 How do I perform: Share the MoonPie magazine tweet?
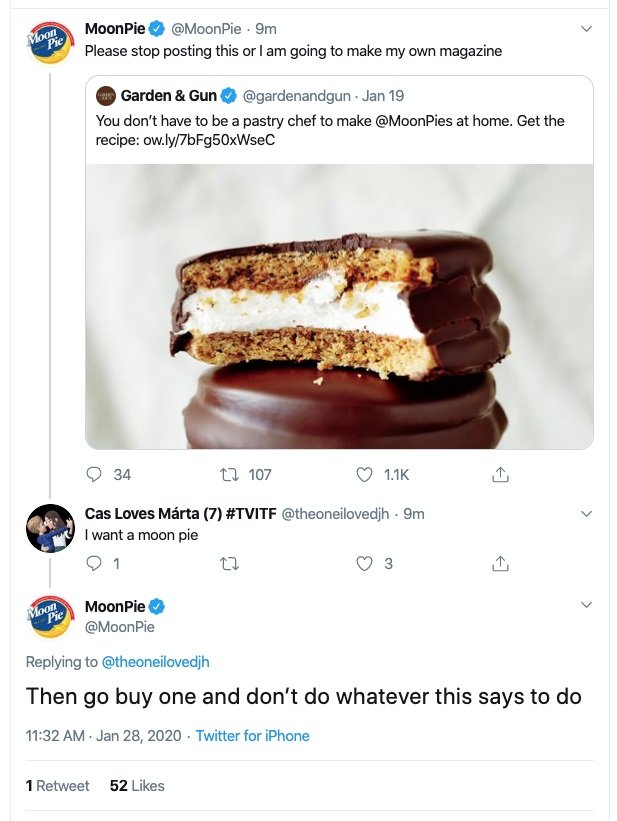pos(500,474)
